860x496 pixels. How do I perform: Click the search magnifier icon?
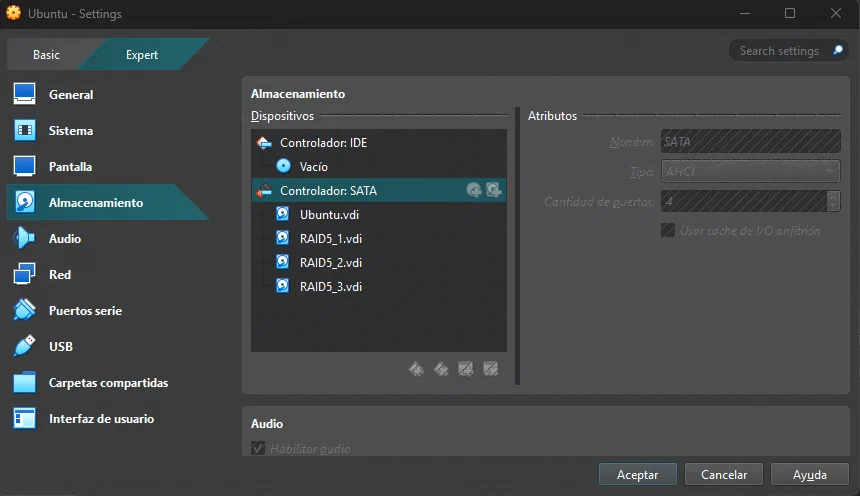tap(838, 50)
